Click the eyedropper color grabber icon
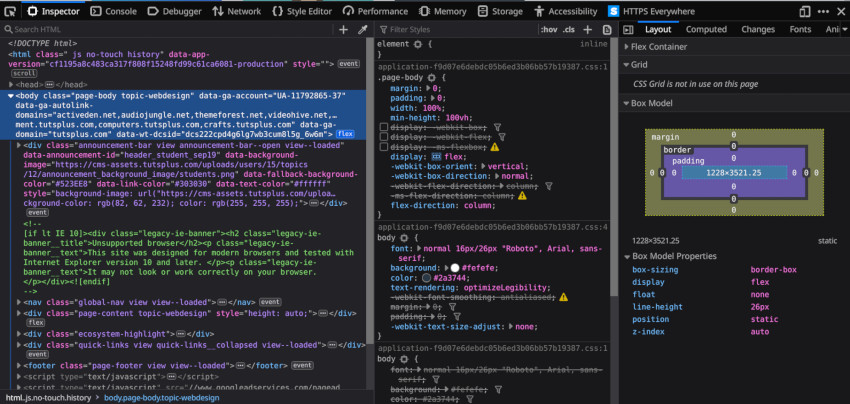Viewport: 850px width, 404px height. point(363,30)
